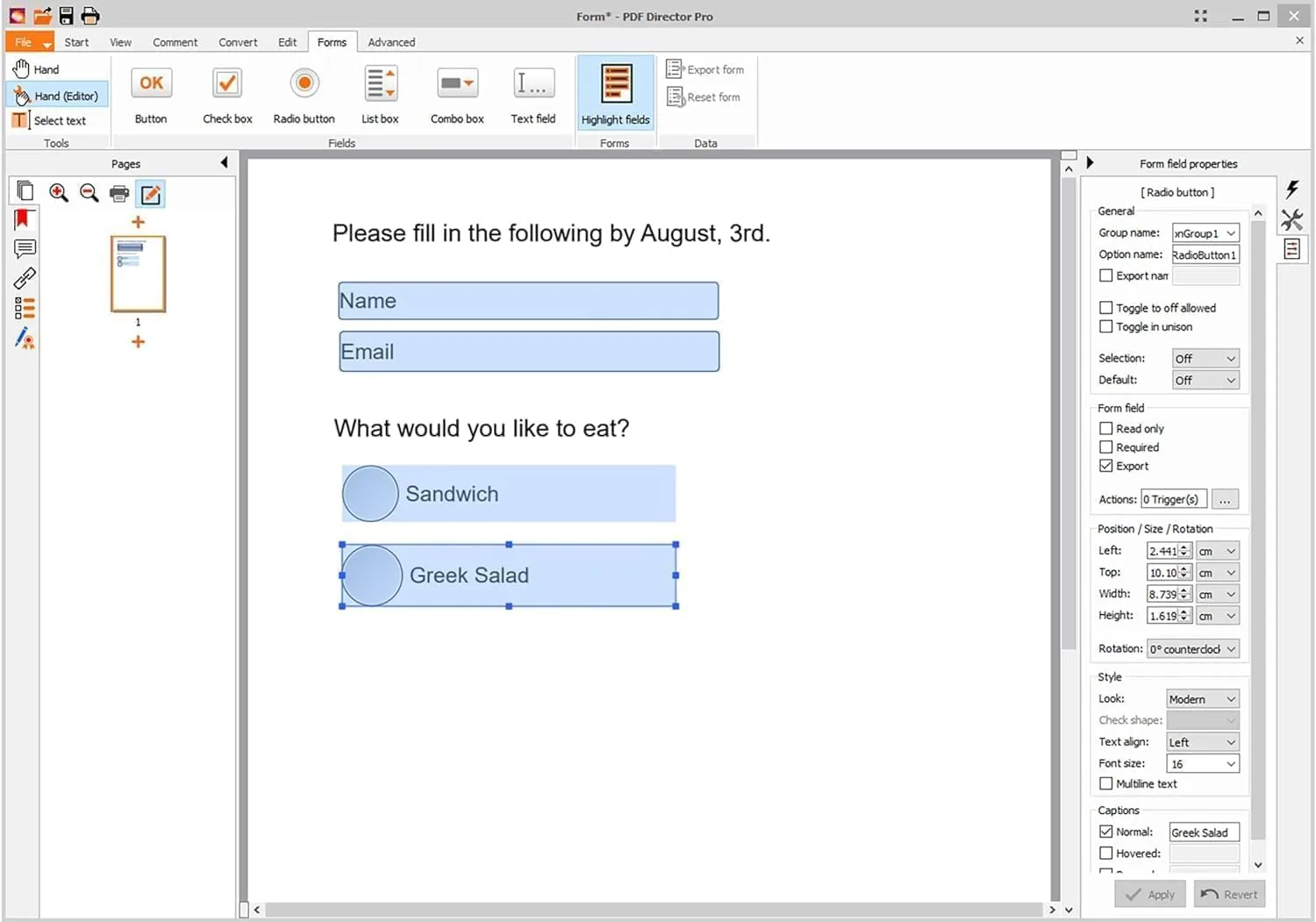Apply the form field property changes
This screenshot has height=922, width=1316.
pos(1149,894)
